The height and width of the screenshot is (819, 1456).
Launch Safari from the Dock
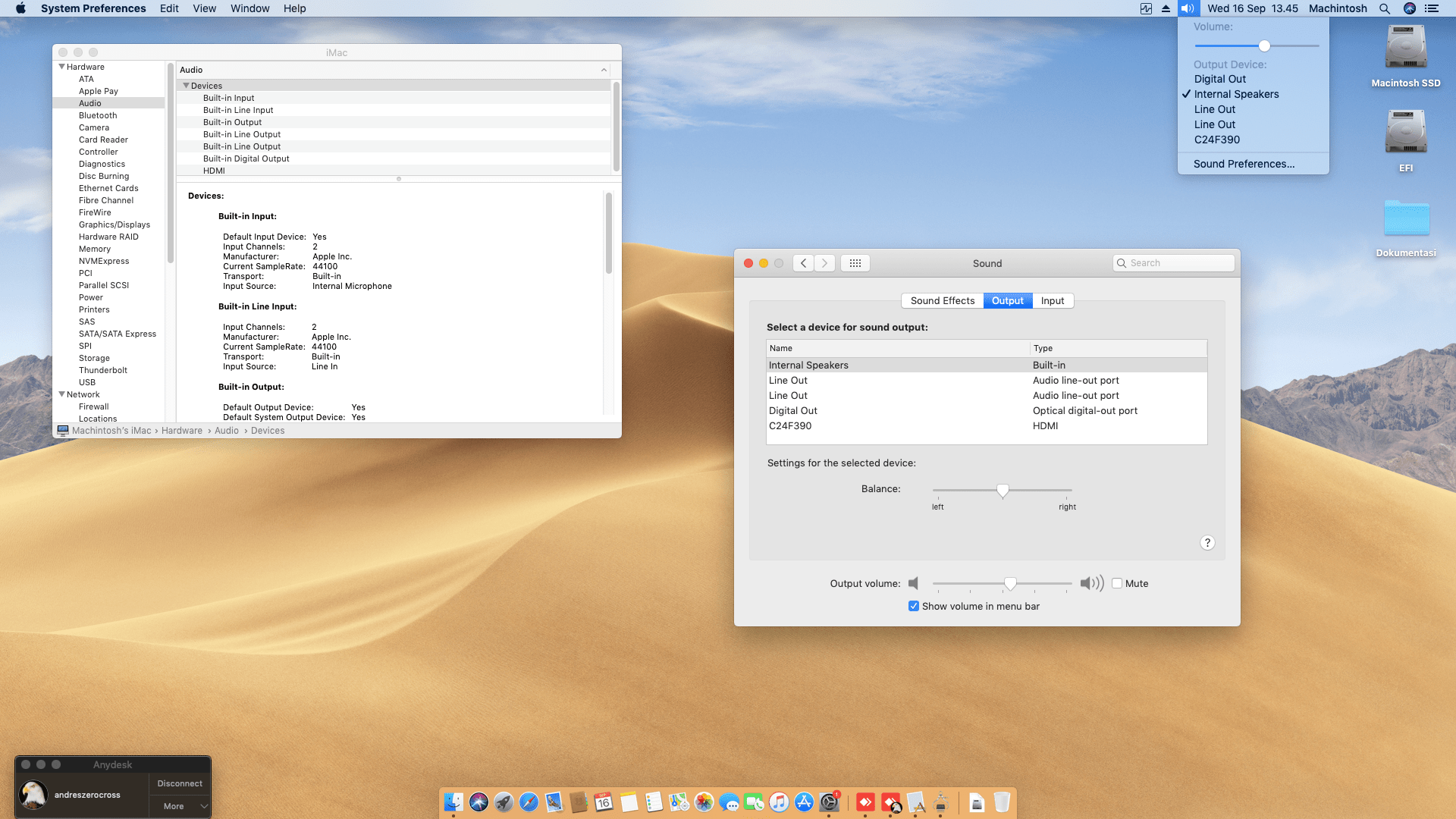coord(527,802)
